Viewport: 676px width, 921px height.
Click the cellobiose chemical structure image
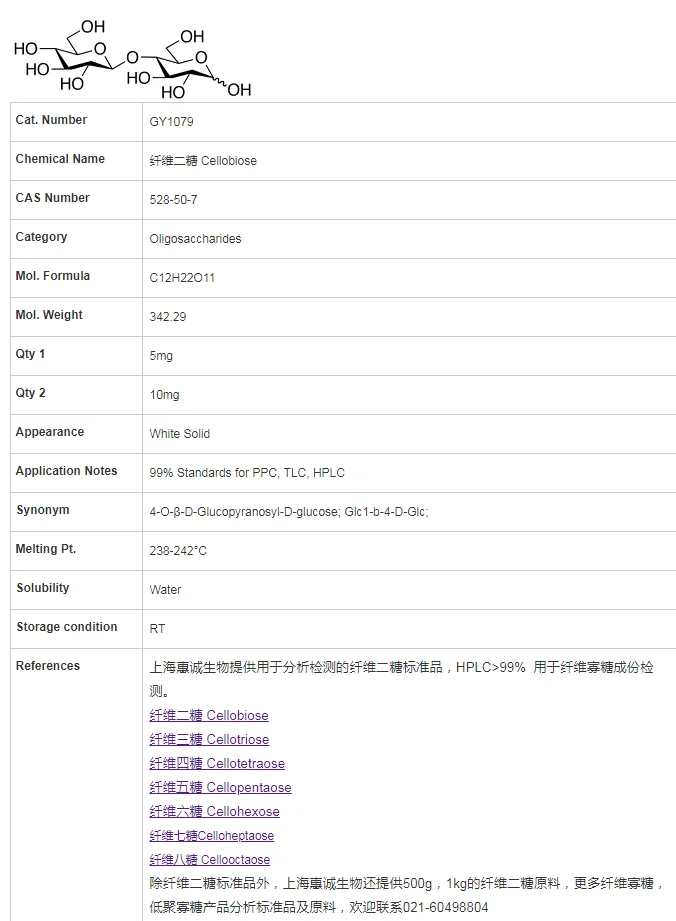coord(133,59)
